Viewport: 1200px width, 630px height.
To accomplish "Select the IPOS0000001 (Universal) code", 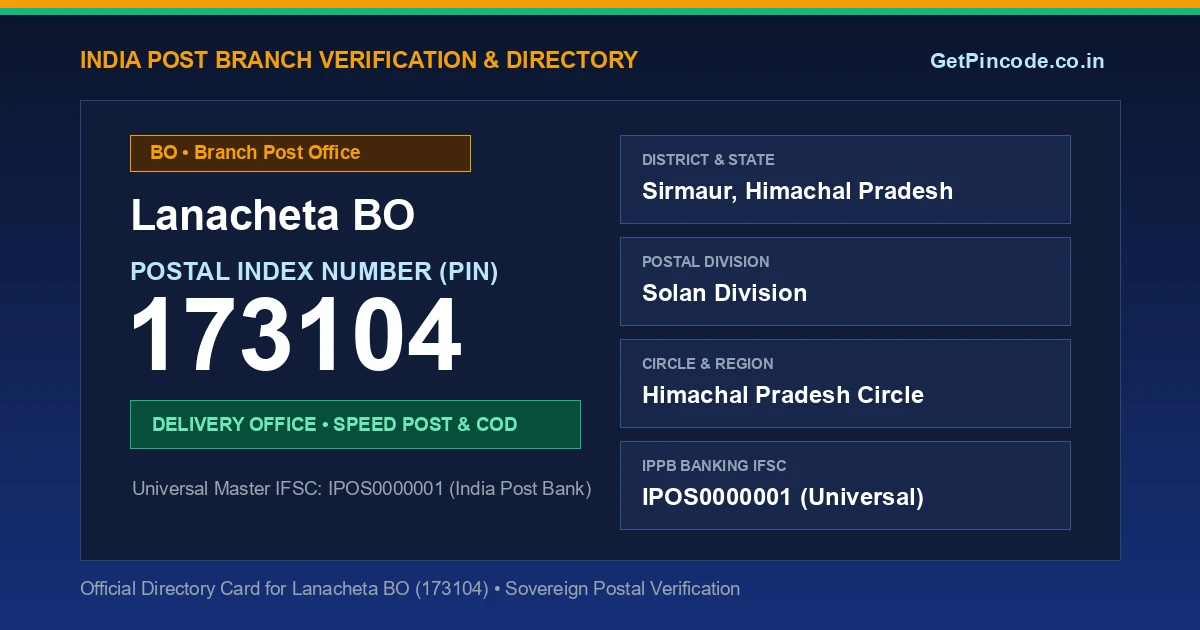I will click(x=783, y=497).
